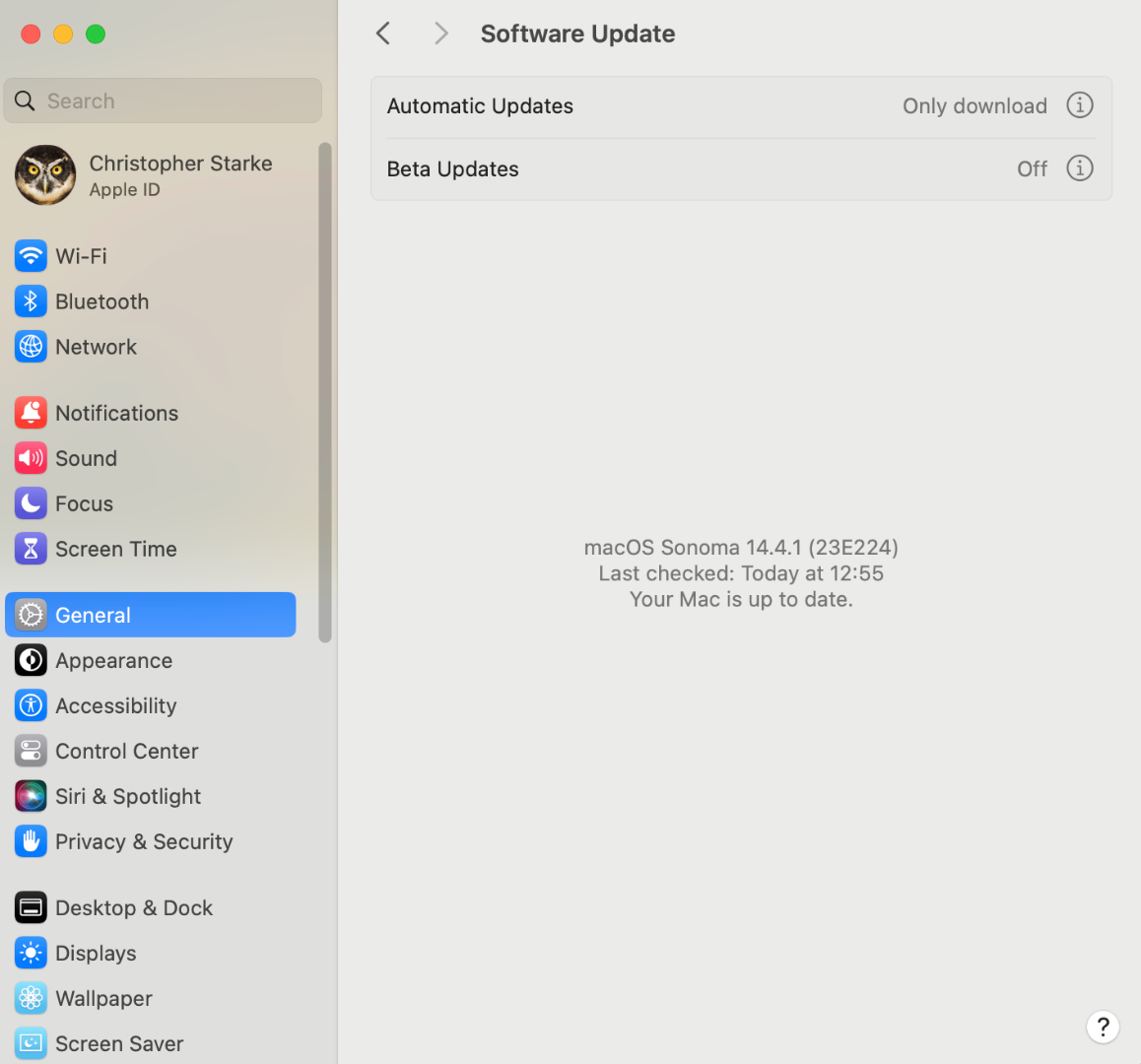Open Siri & Spotlight icon
The width and height of the screenshot is (1141, 1064).
click(31, 796)
